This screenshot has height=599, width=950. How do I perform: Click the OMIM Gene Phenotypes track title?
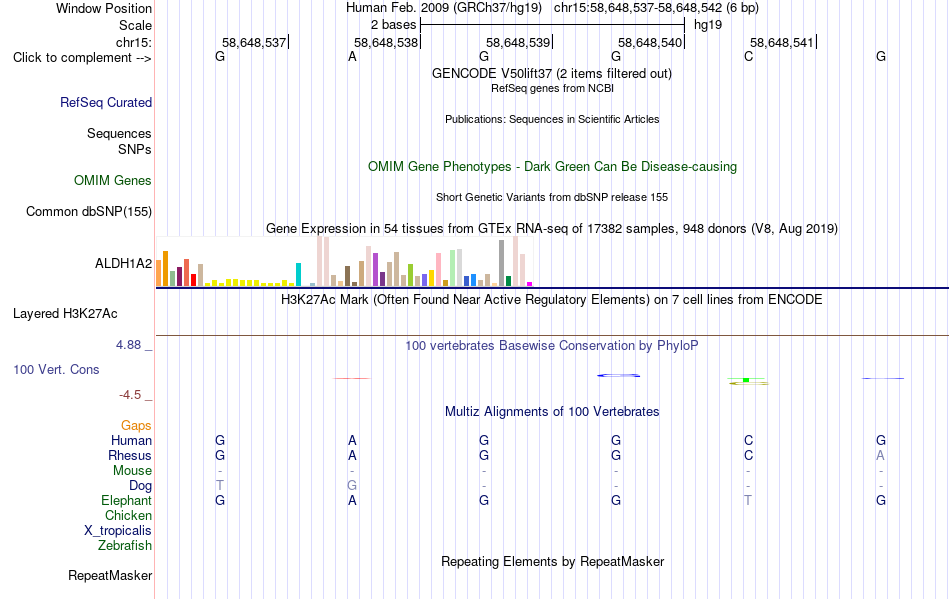(552, 167)
